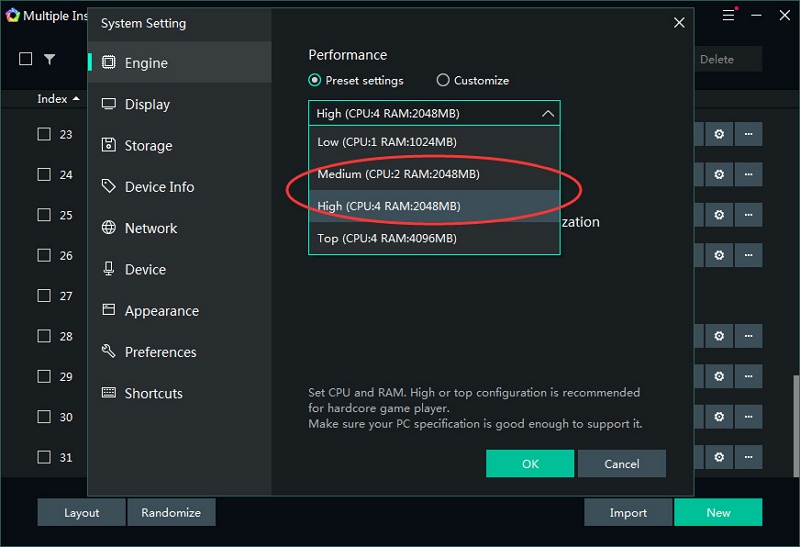800x547 pixels.
Task: Click the instance list vertical scrollbar
Action: 795,426
